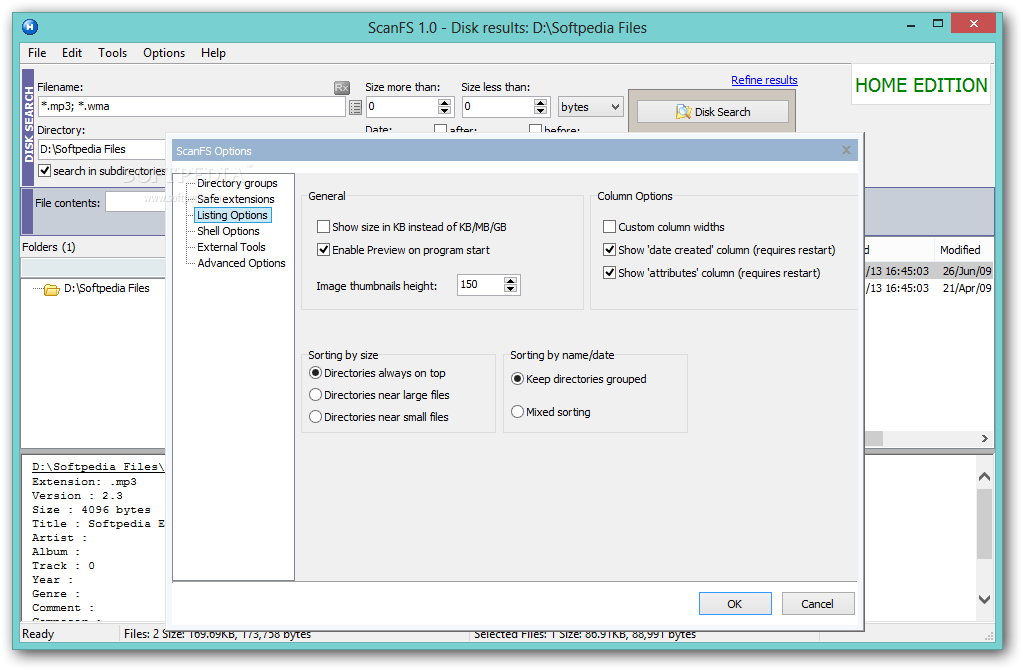Viewport: 1023px width, 670px height.
Task: Enable Custom column widths
Action: 609,226
